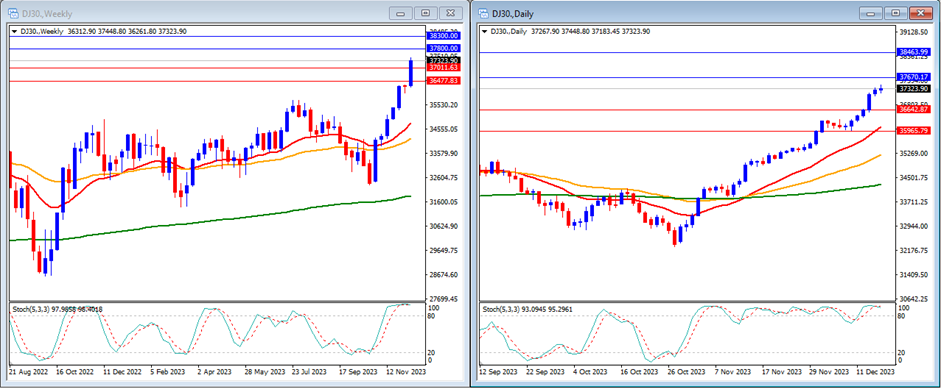Click the 11 Dec 2022 date label

click(x=122, y=372)
